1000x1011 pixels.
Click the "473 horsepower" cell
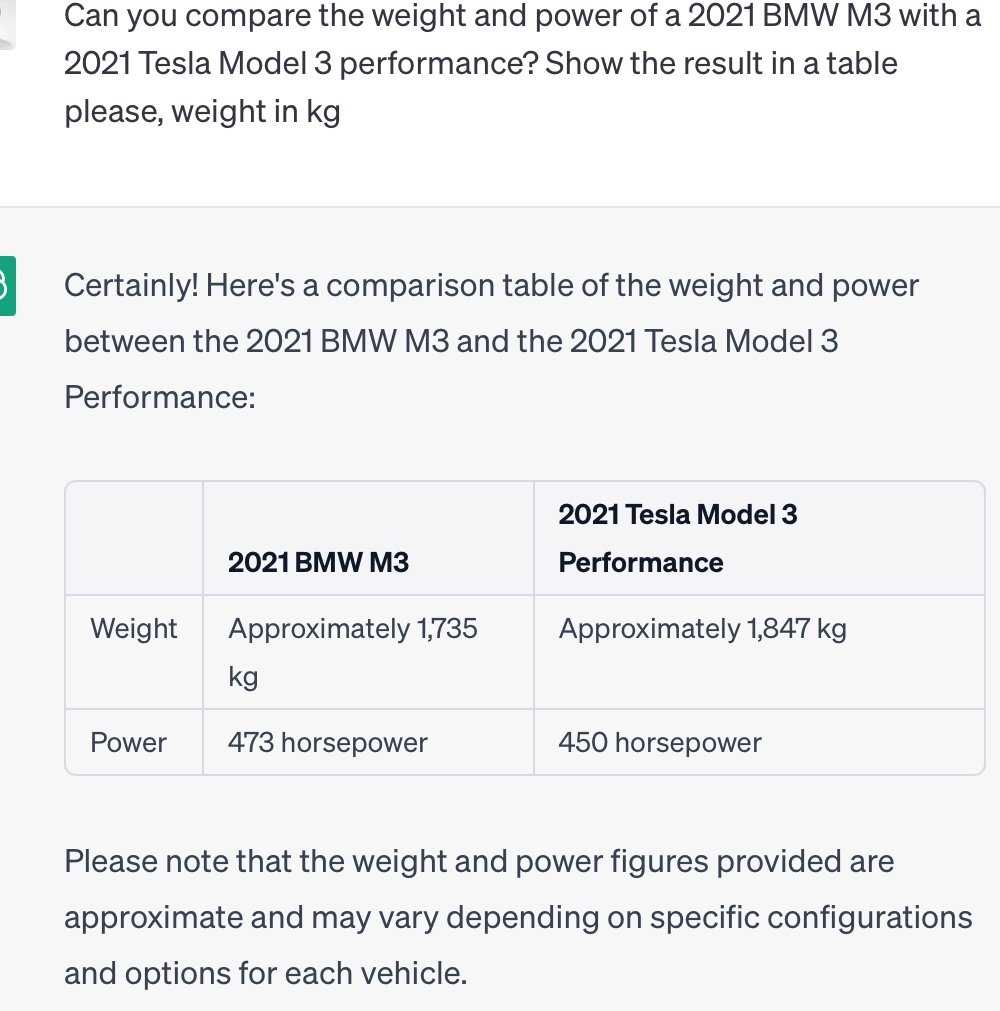tap(327, 743)
